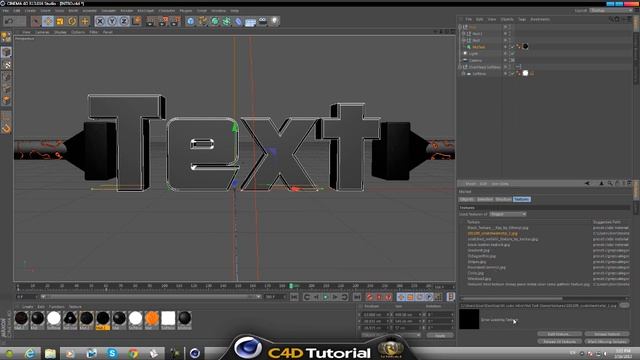
Task: Select the Move tool
Action: [x=48, y=21]
